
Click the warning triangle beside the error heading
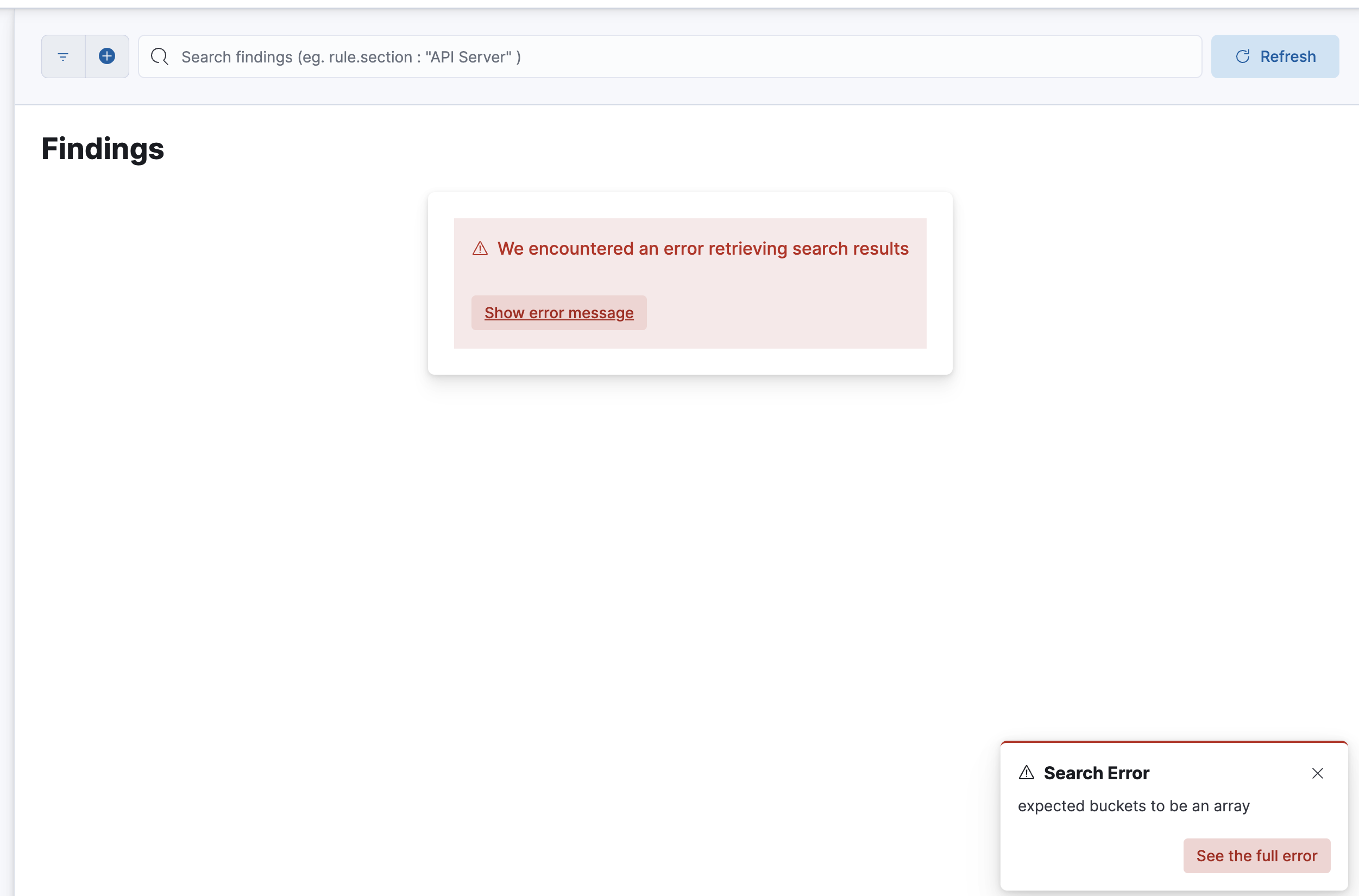480,249
